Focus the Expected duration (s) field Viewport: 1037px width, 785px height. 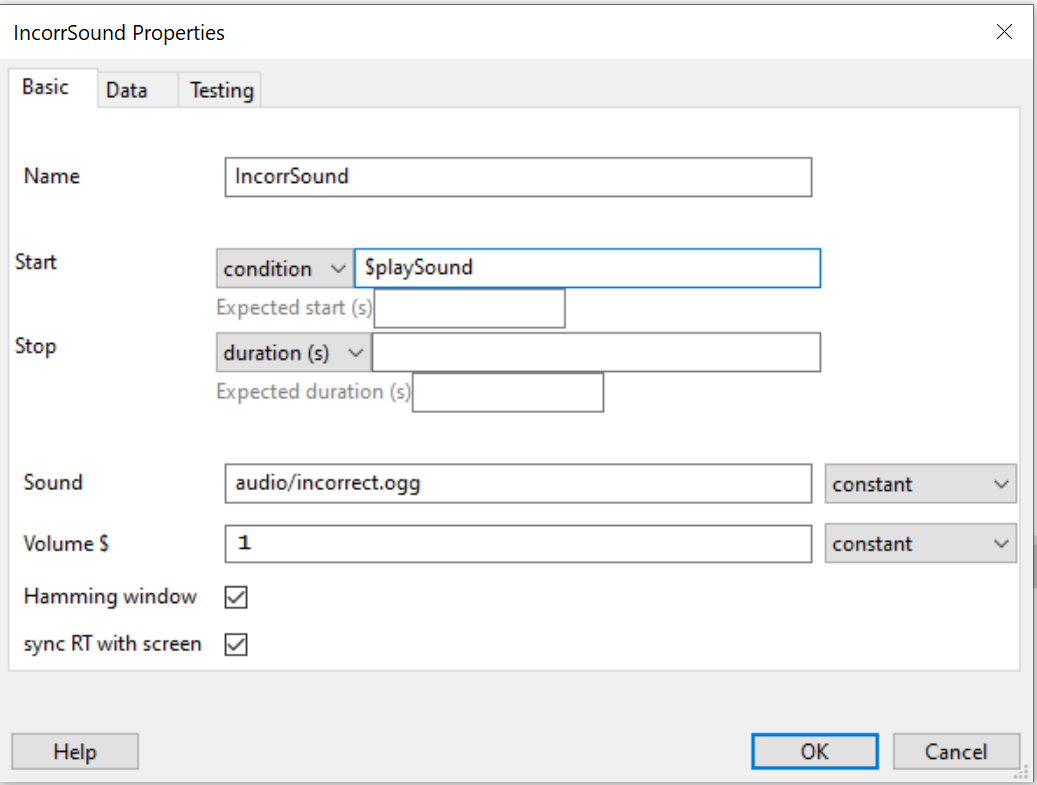coord(508,393)
